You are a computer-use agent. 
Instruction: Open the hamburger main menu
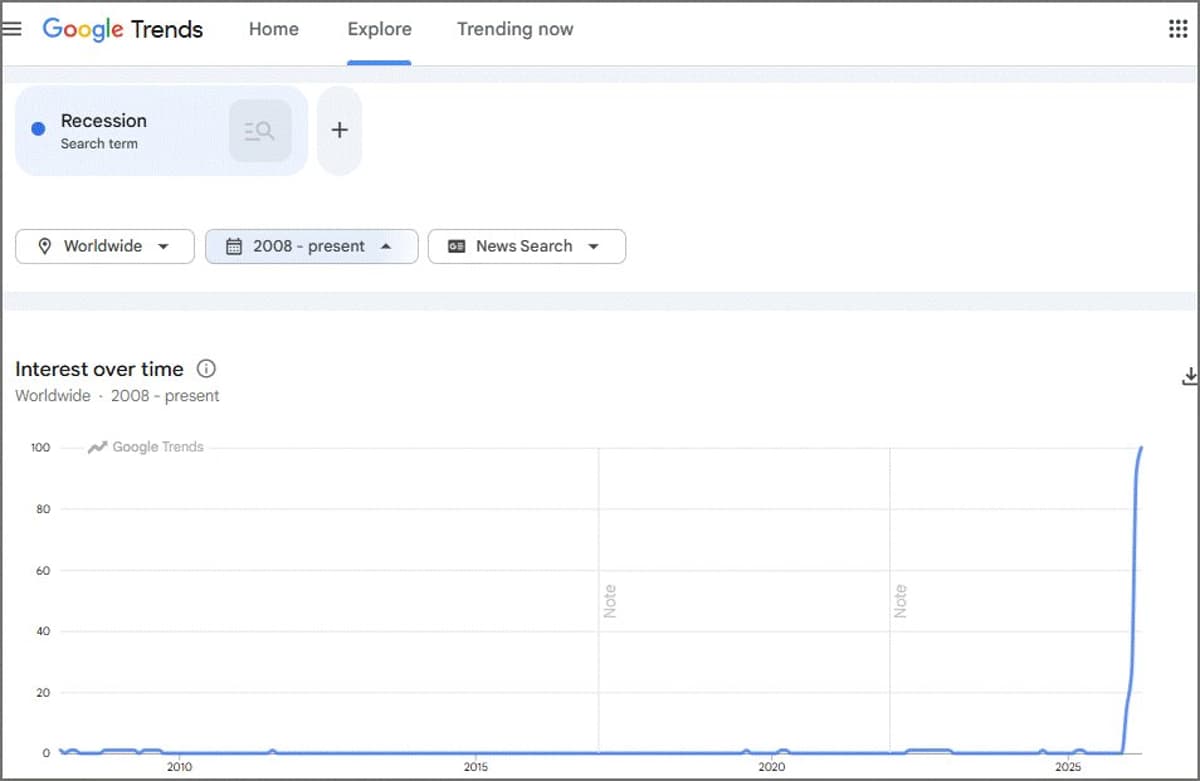12,29
